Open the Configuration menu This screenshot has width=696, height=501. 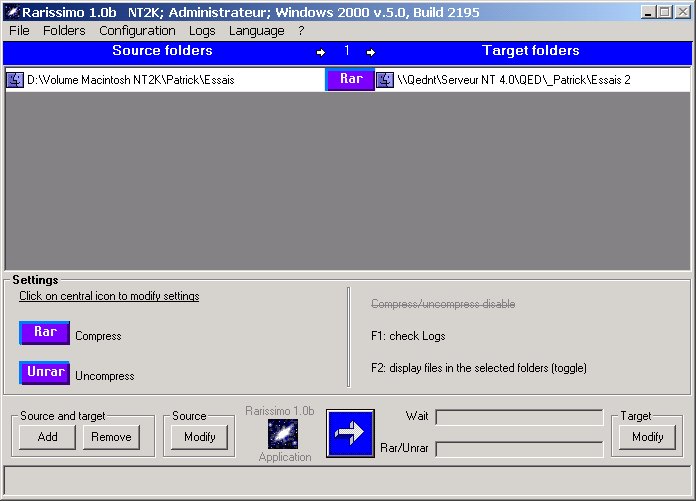(x=137, y=31)
